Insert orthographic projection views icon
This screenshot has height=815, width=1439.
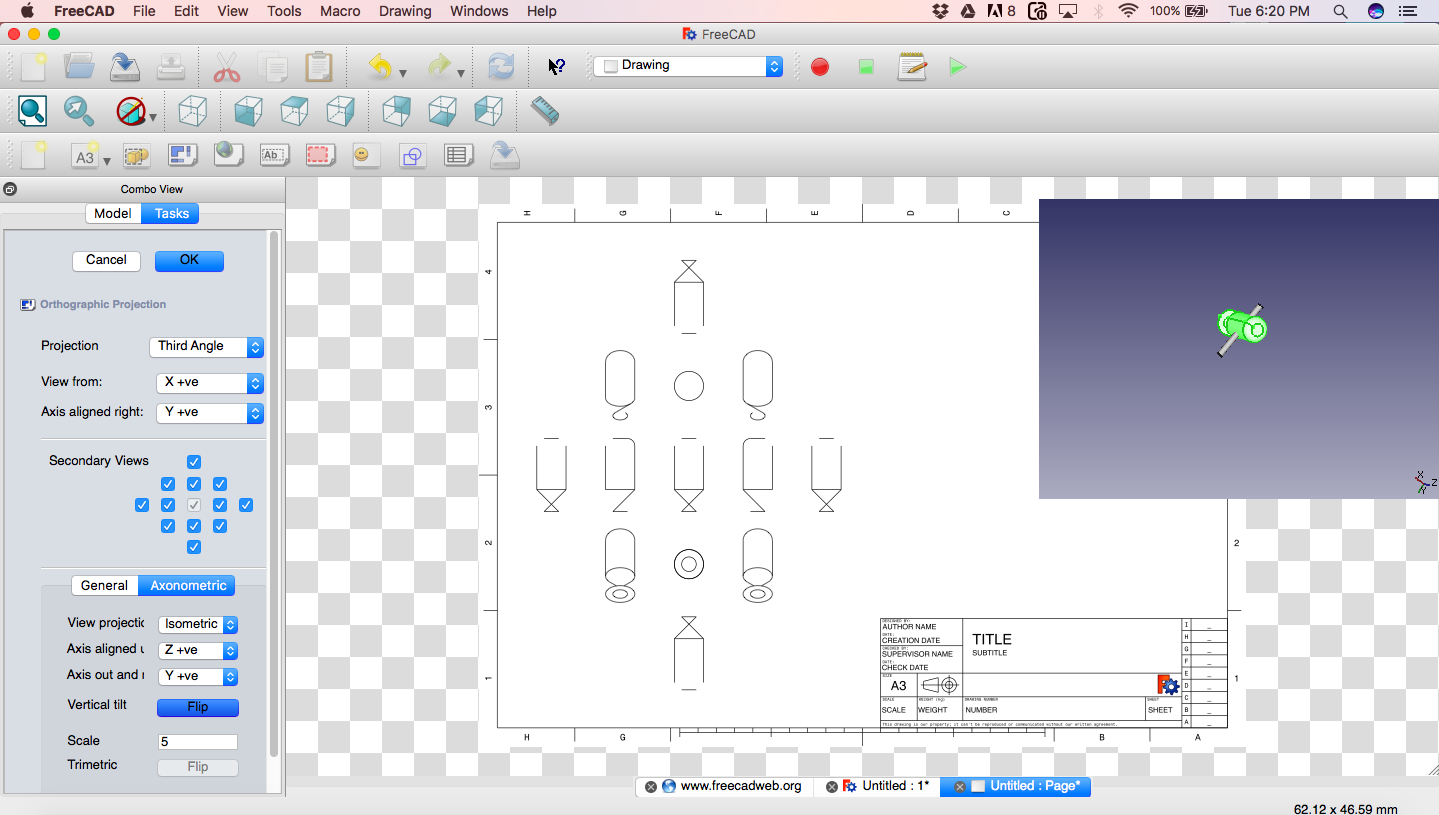[x=182, y=156]
